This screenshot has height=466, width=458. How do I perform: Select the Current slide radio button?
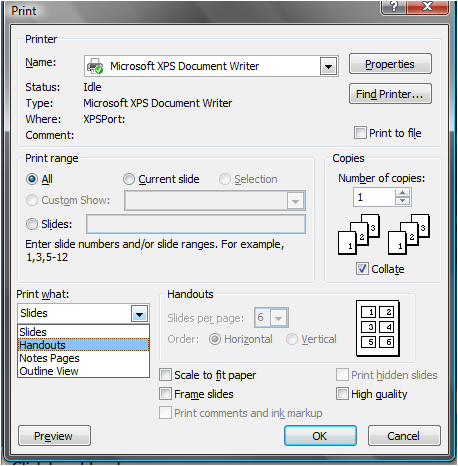(129, 179)
